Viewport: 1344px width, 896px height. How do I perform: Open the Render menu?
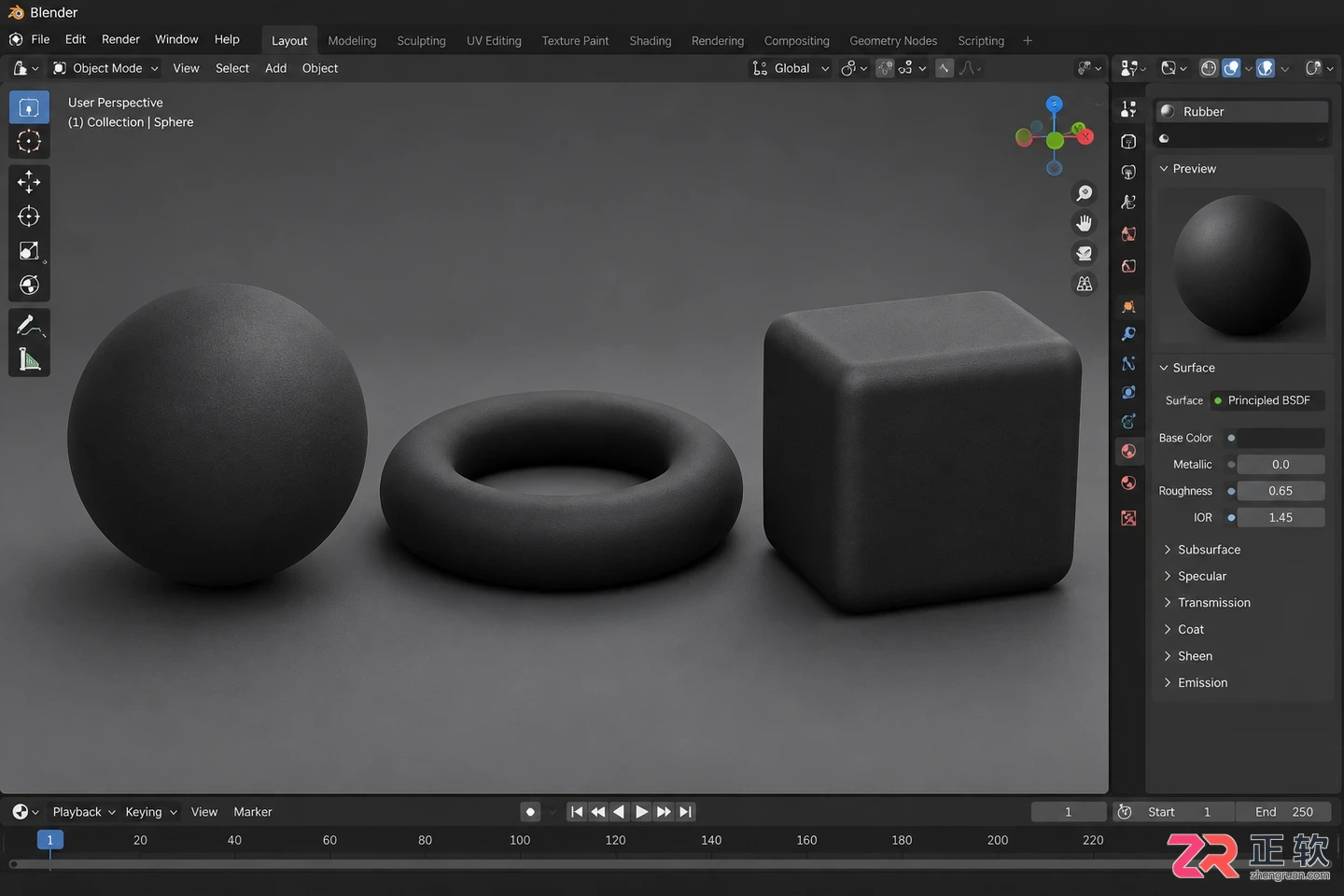pyautogui.click(x=120, y=39)
